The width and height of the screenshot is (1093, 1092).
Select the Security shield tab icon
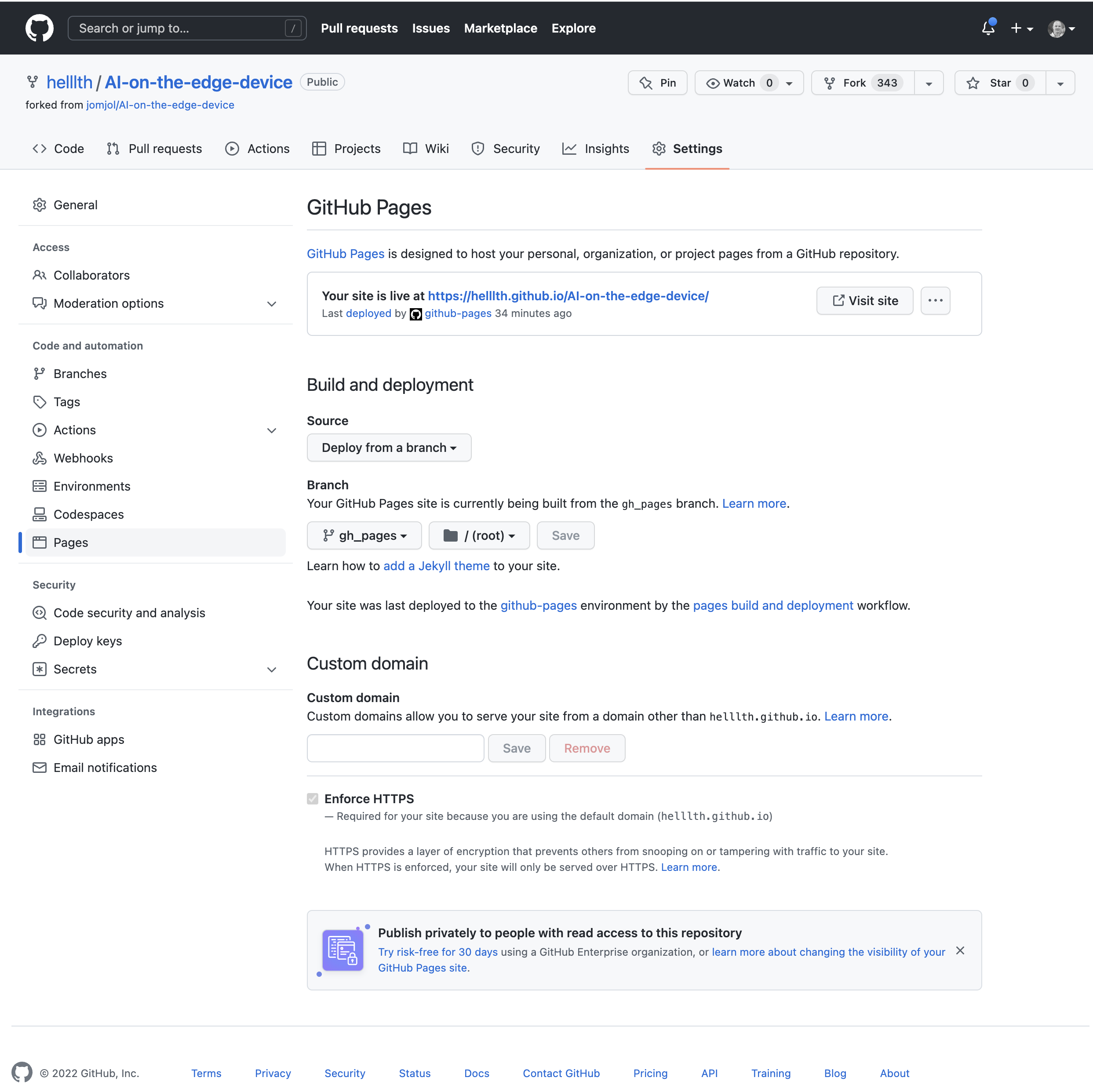tap(478, 148)
